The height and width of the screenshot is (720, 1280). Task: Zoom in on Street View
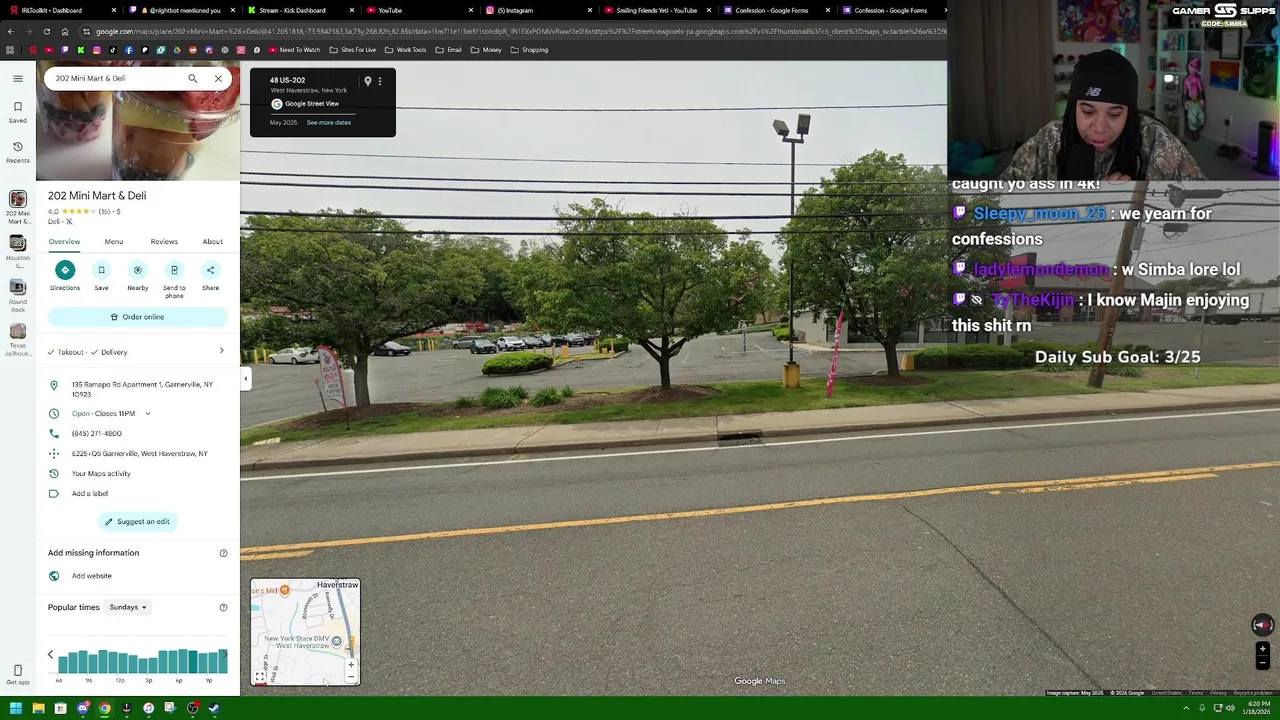pos(1262,649)
